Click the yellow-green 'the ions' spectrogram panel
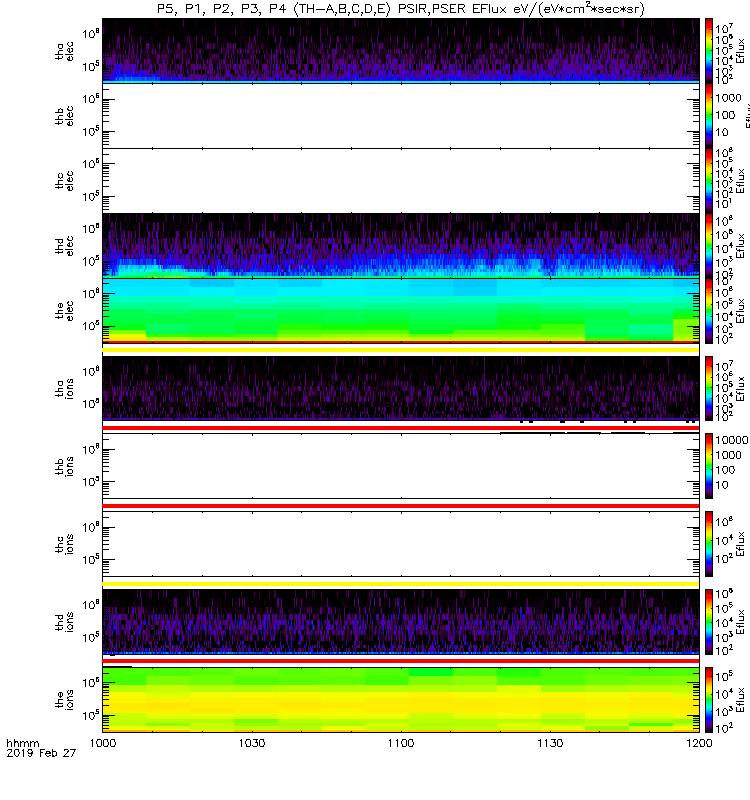This screenshot has width=750, height=800. 401,700
